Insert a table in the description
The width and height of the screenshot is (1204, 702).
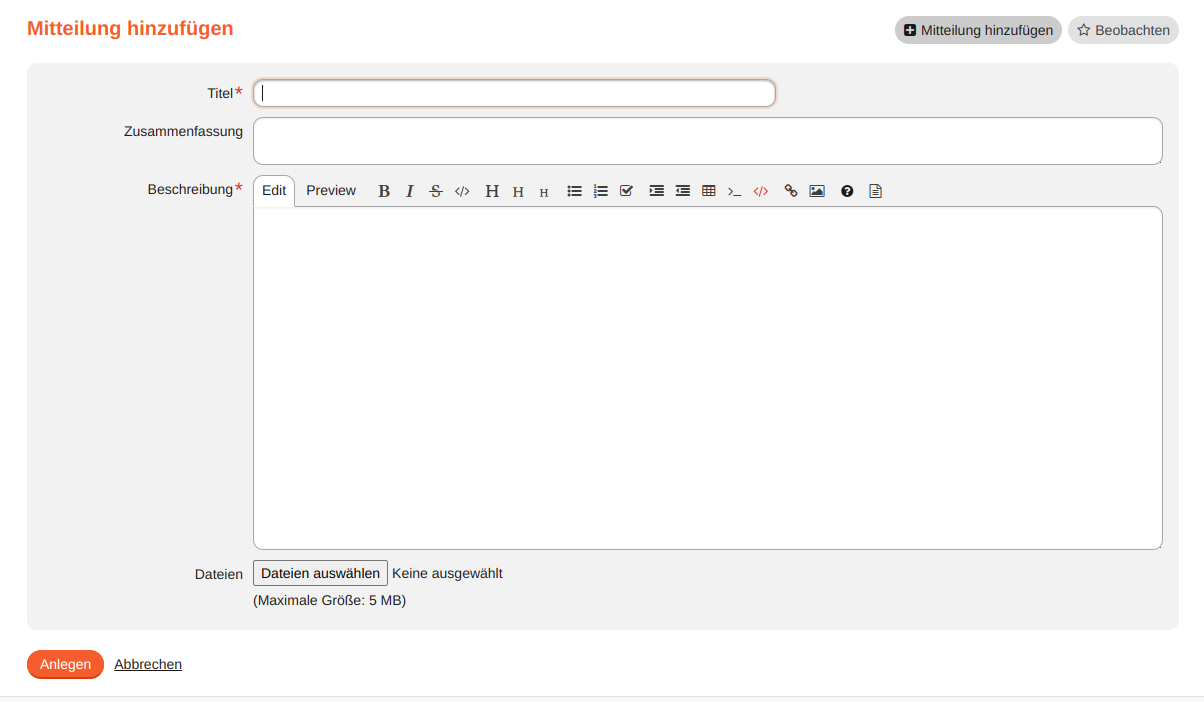[x=709, y=191]
